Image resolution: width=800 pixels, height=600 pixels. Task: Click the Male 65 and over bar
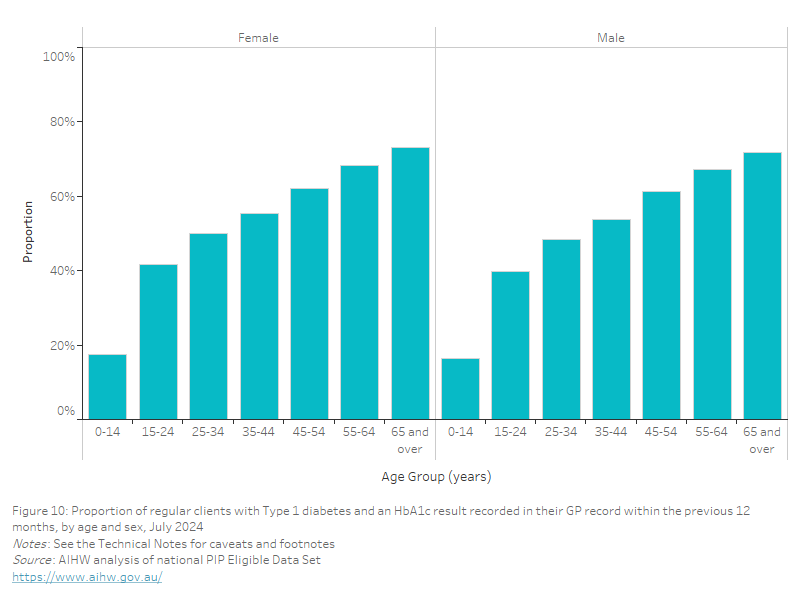click(762, 285)
